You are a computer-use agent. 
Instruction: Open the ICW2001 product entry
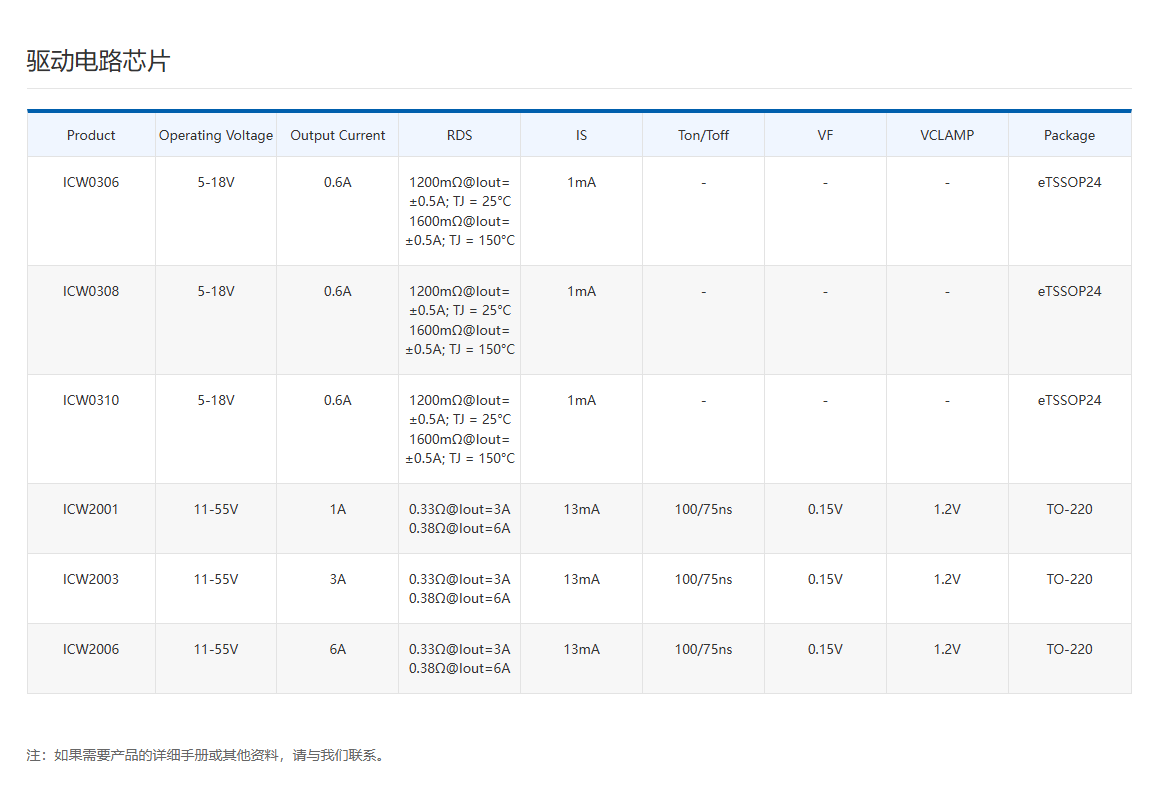click(x=91, y=509)
